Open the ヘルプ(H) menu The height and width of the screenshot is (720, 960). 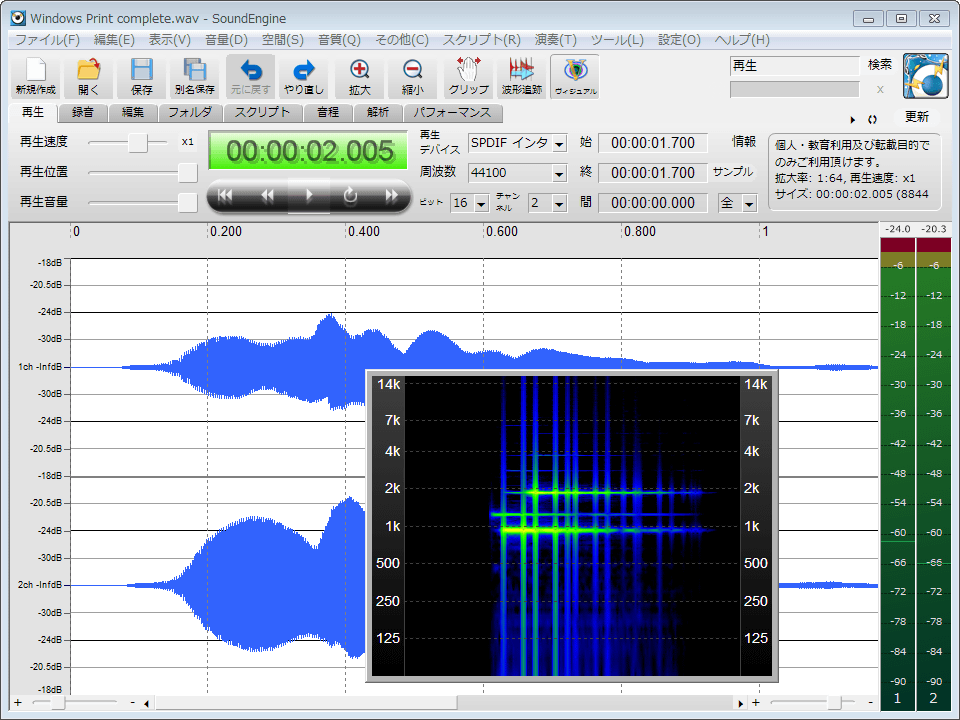point(741,40)
